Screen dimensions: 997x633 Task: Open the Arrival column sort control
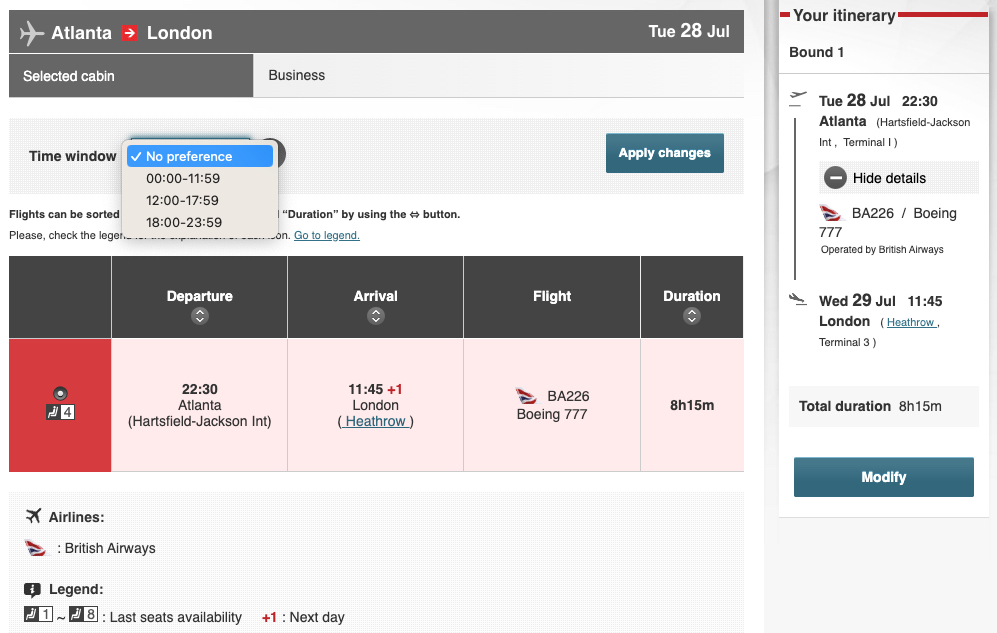[375, 316]
